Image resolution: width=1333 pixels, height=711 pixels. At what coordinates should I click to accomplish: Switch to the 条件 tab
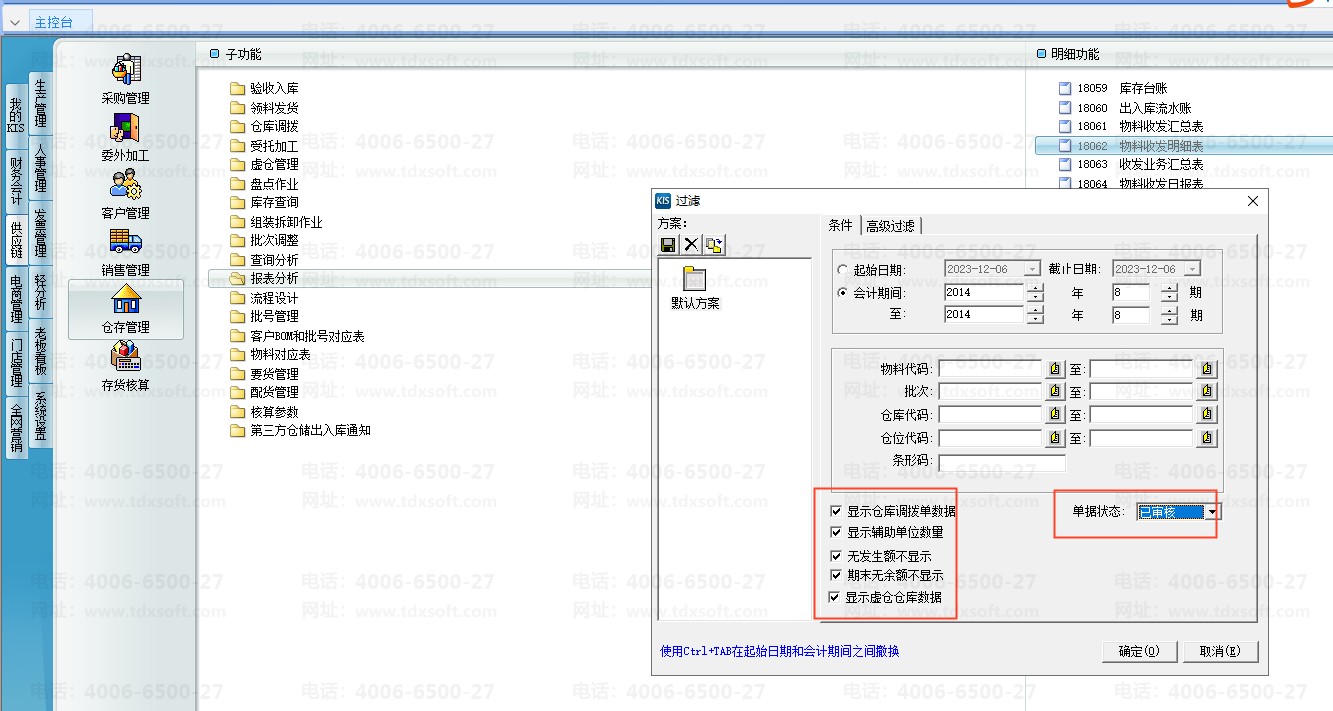coord(841,226)
